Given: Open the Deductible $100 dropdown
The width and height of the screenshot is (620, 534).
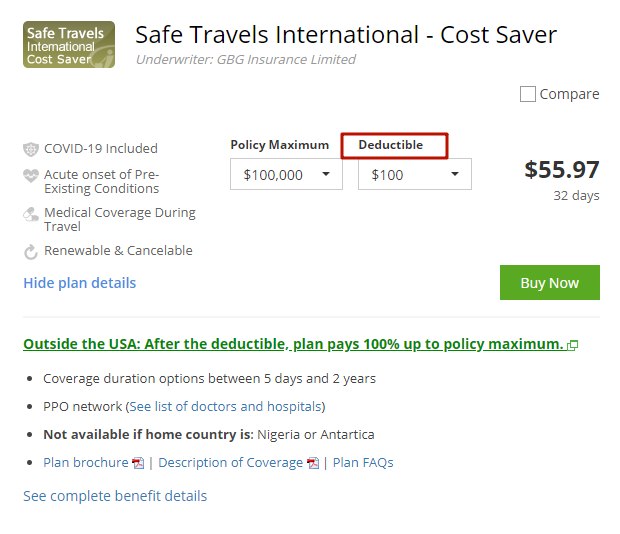Looking at the screenshot, I should tap(415, 174).
